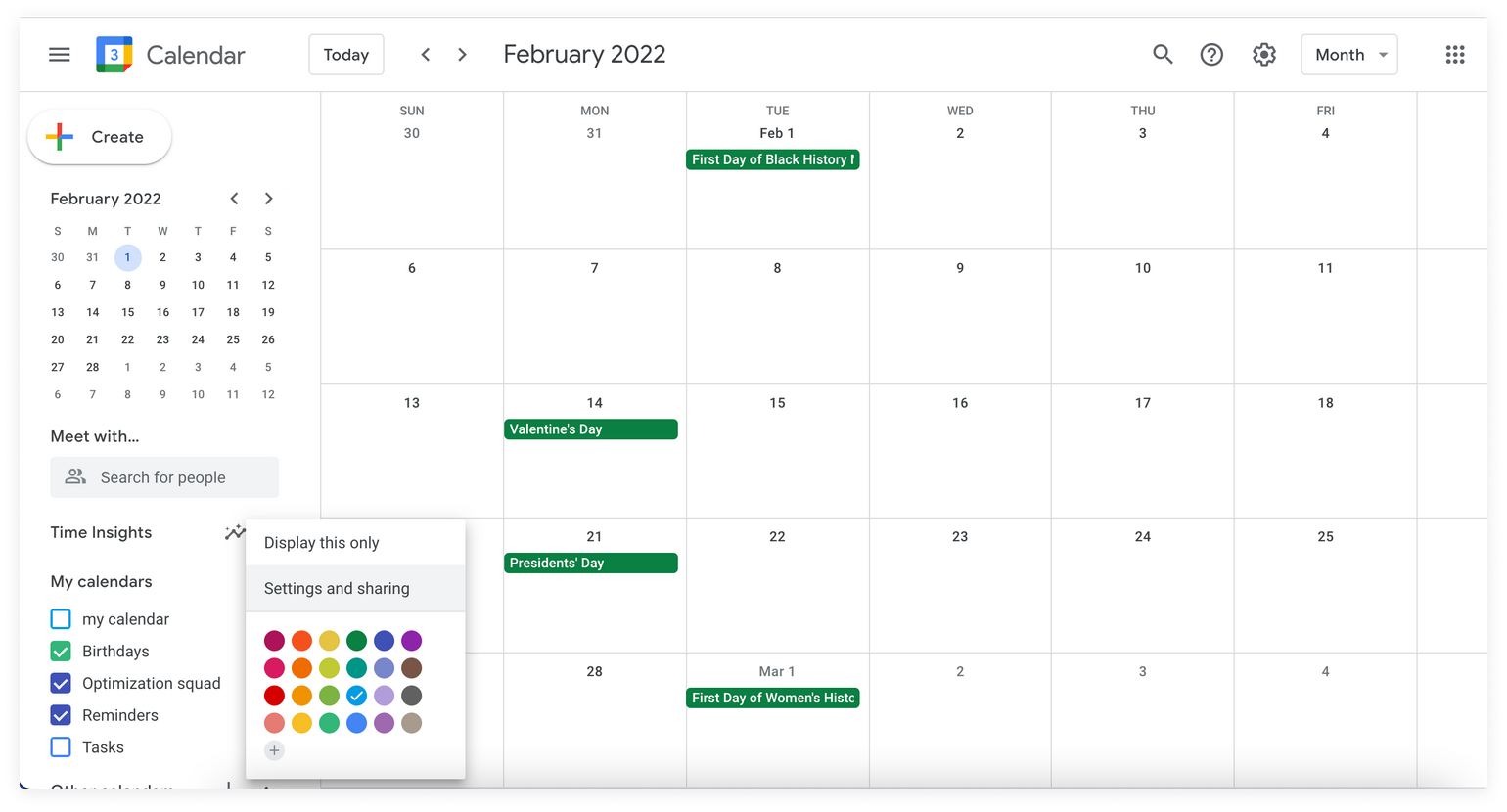This screenshot has height=812, width=1507.
Task: Click day 10 in main grid
Action: coord(1143,268)
